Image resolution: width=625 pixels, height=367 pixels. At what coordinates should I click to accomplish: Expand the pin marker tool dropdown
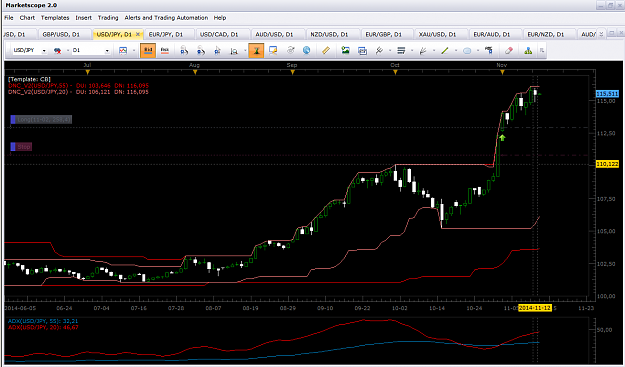[389, 51]
